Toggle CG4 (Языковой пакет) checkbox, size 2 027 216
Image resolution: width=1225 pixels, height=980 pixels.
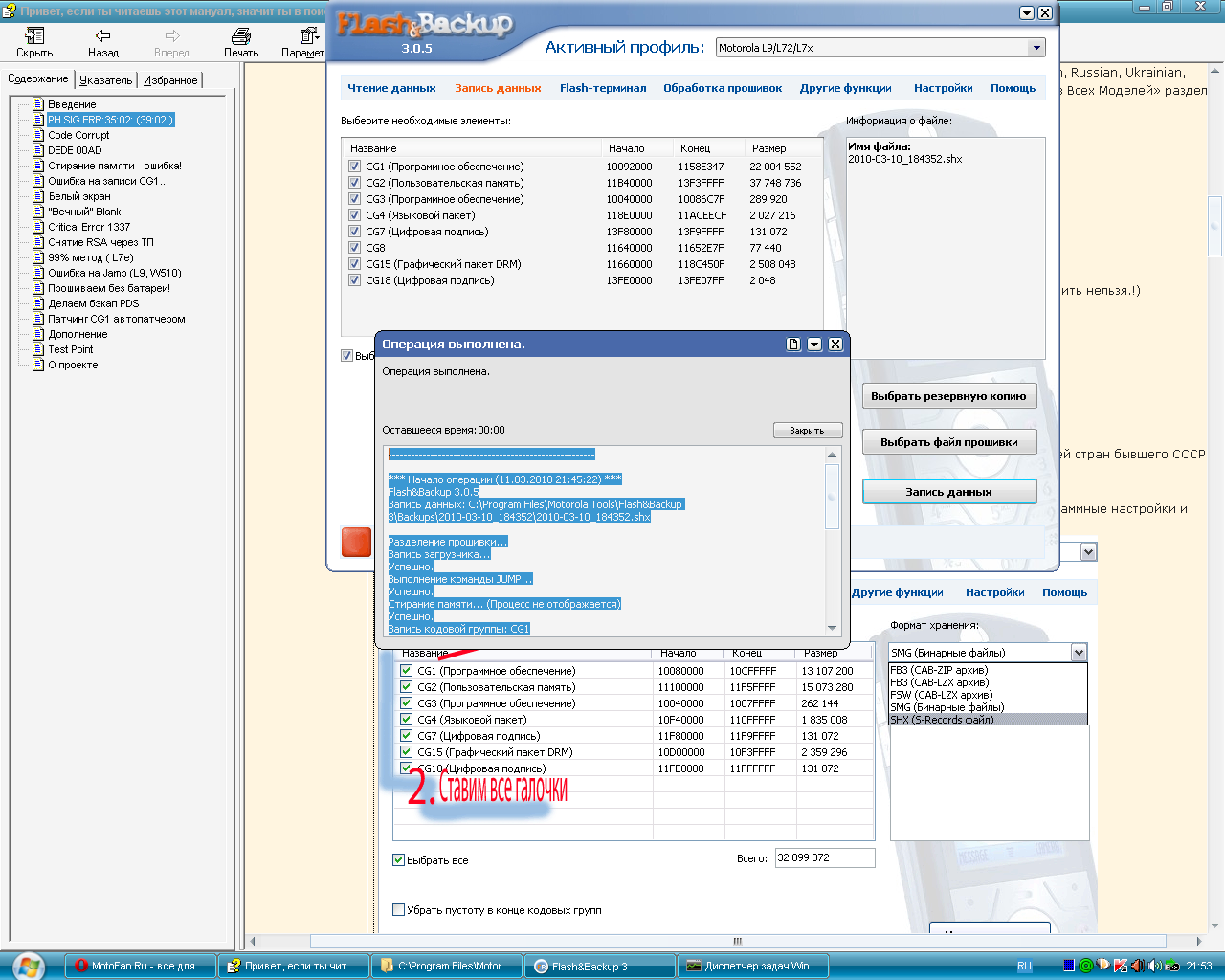pyautogui.click(x=355, y=215)
